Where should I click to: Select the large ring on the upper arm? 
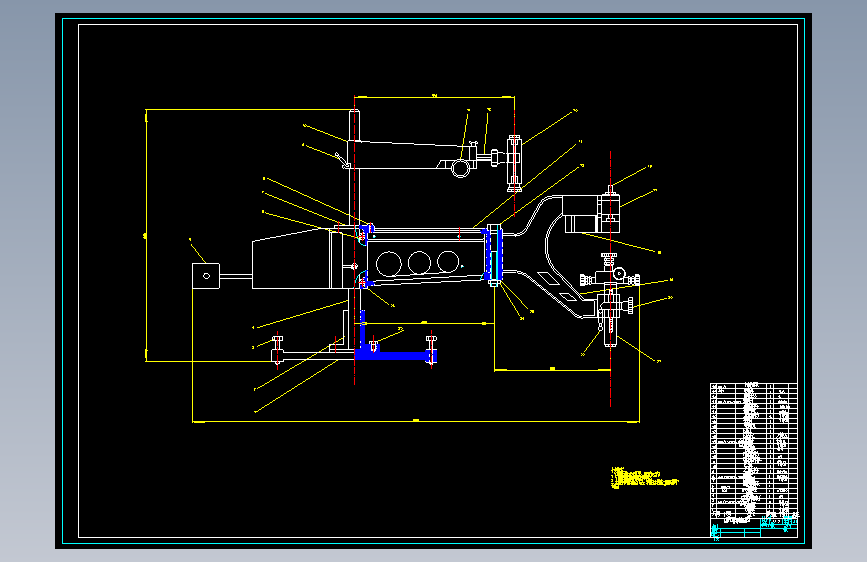460,168
